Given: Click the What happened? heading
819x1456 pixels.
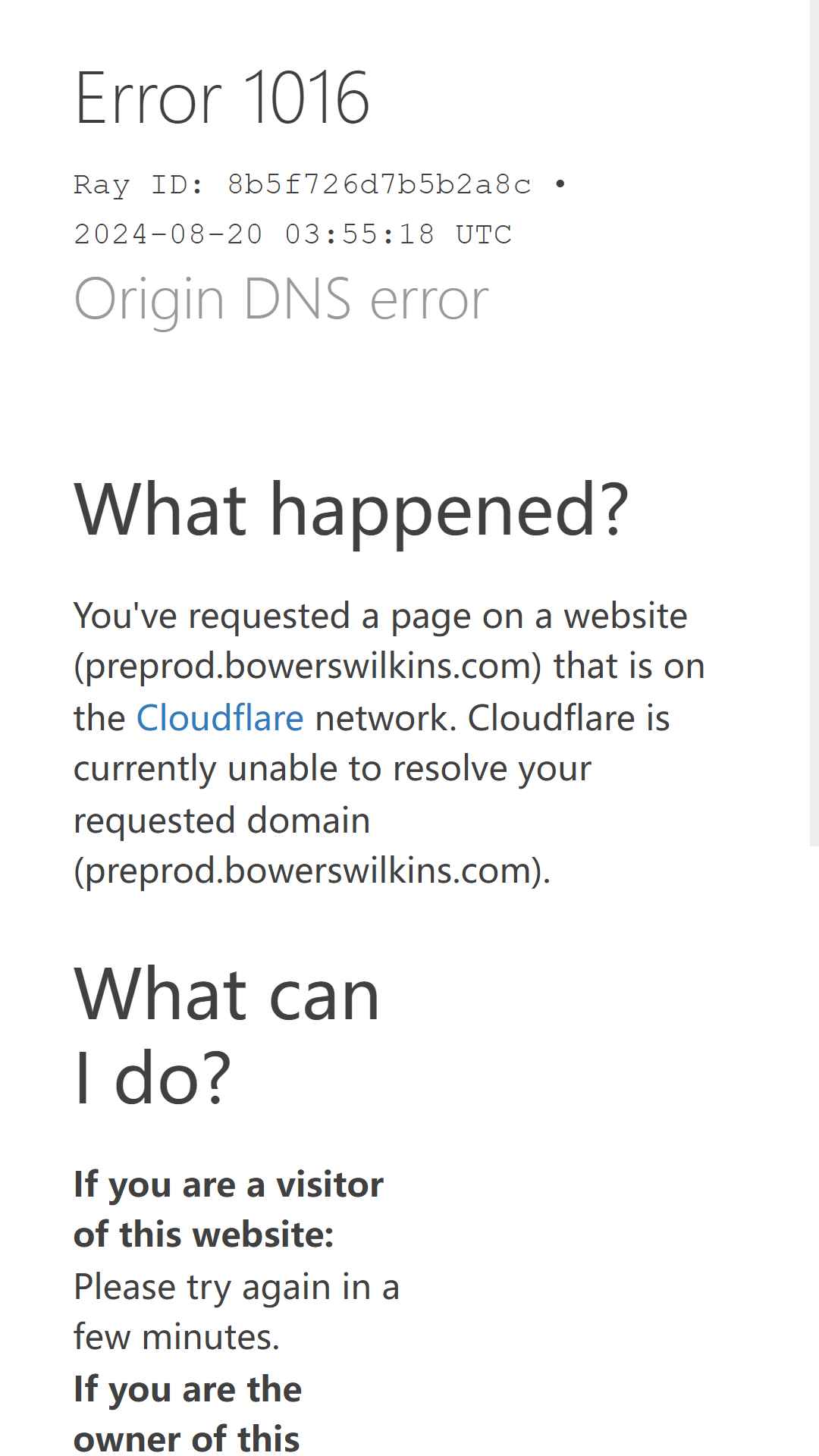Looking at the screenshot, I should [x=352, y=510].
